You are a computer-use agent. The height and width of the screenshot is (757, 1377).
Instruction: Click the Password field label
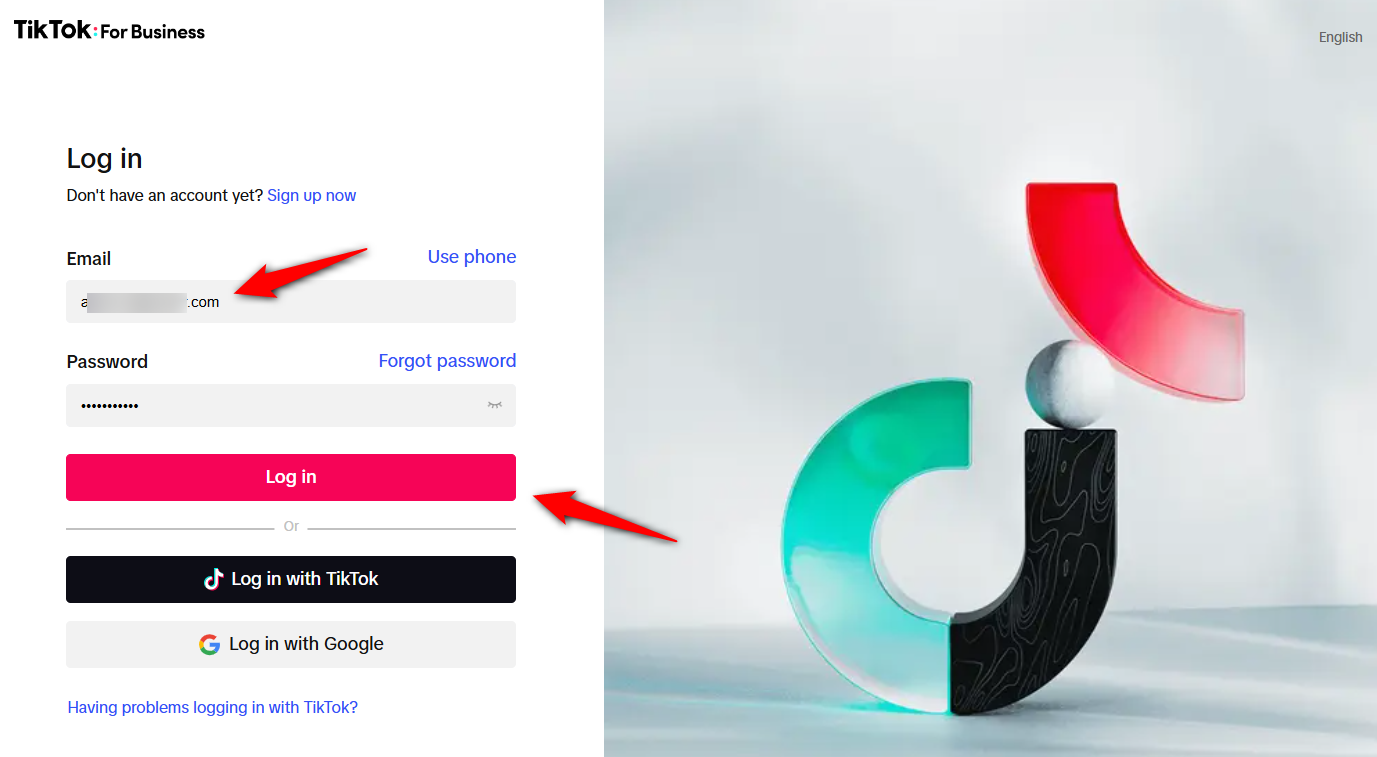107,362
